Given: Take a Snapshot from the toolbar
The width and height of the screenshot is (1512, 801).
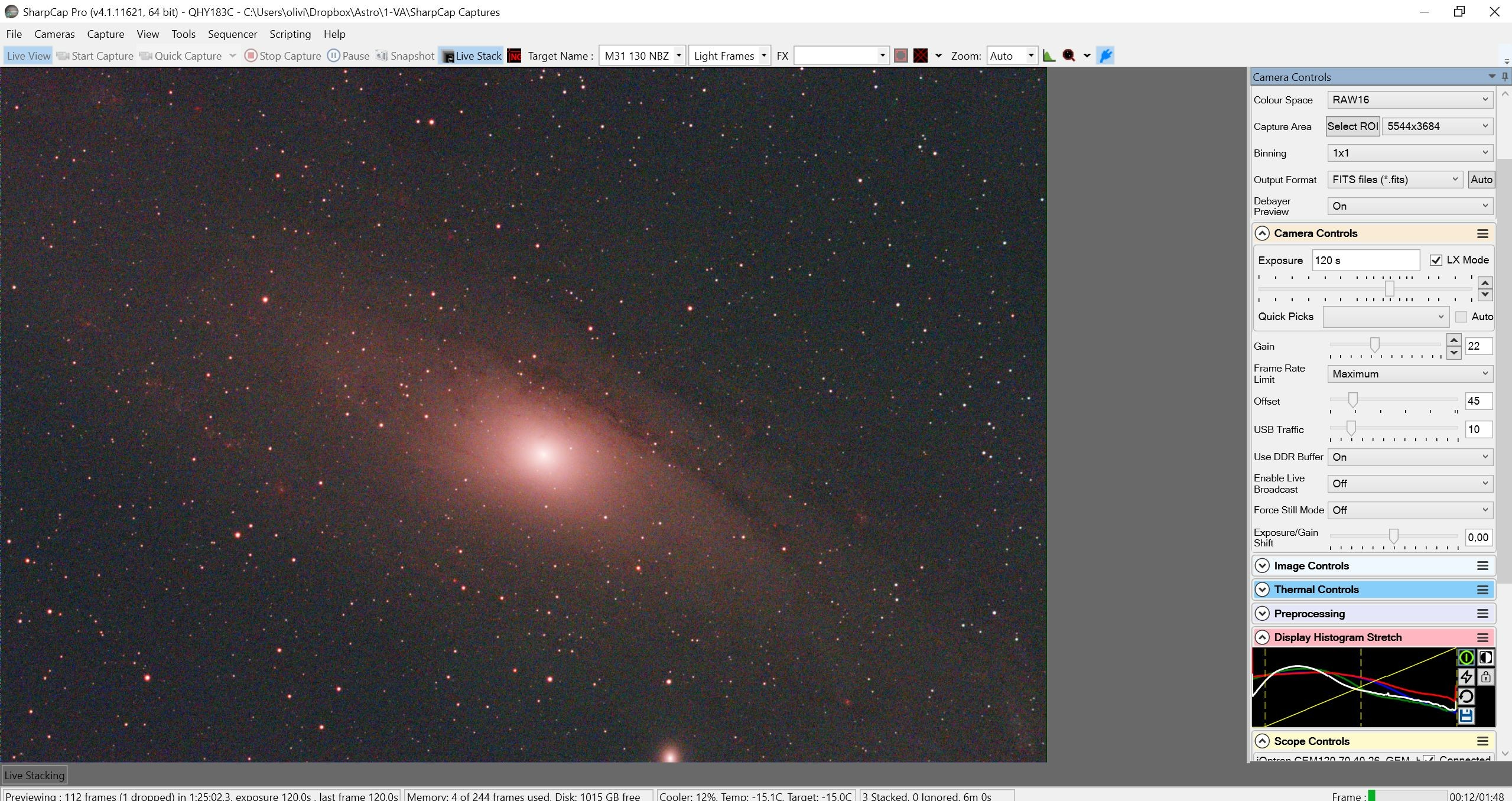Looking at the screenshot, I should click(x=405, y=56).
